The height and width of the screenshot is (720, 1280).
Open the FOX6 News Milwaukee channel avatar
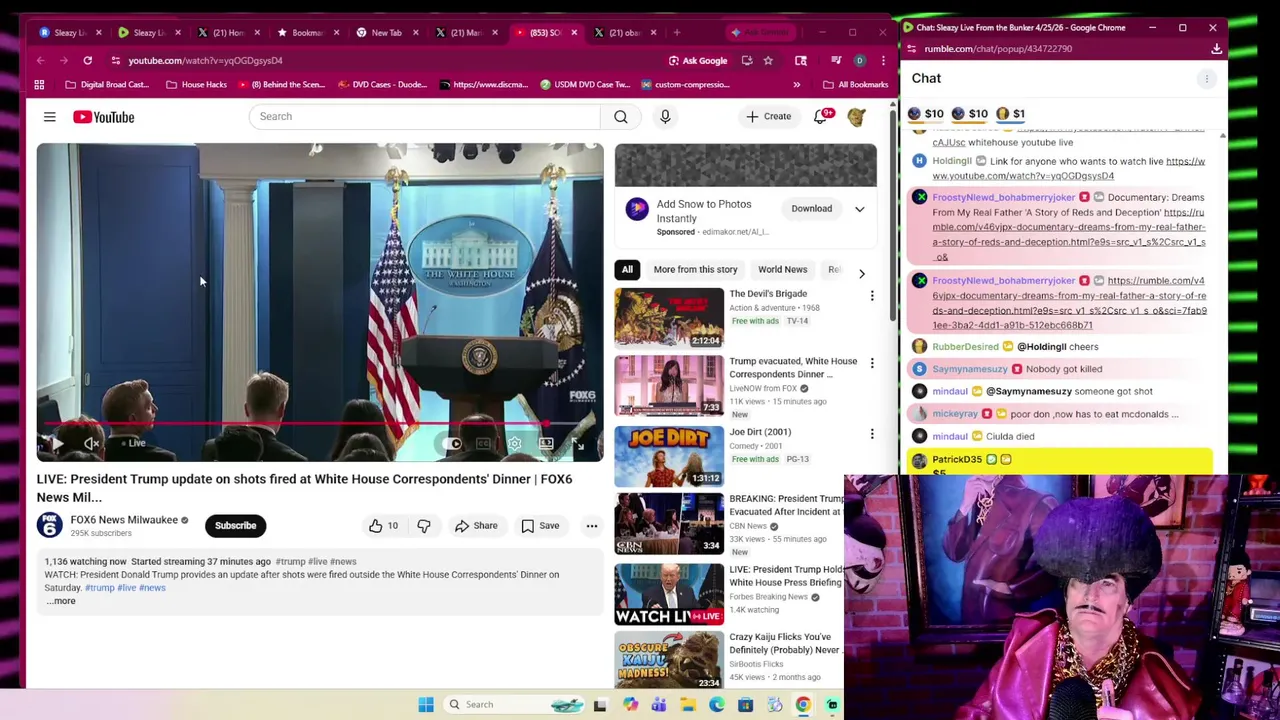click(49, 526)
